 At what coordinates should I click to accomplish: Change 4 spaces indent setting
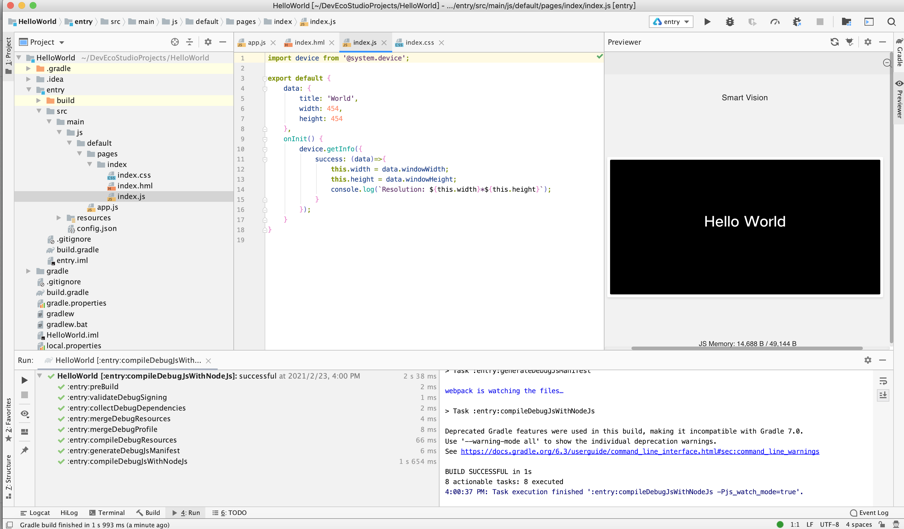point(858,524)
